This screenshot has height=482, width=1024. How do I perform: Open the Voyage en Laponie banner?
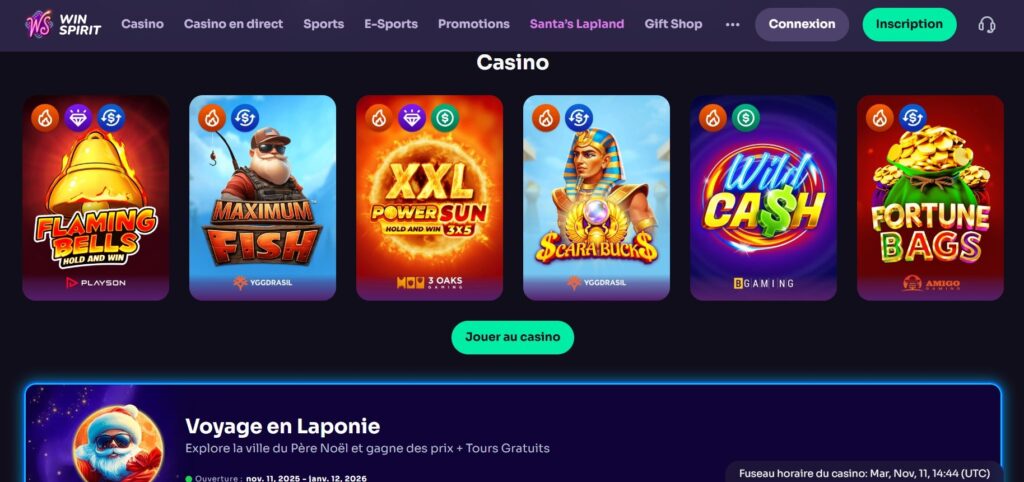pyautogui.click(x=513, y=434)
